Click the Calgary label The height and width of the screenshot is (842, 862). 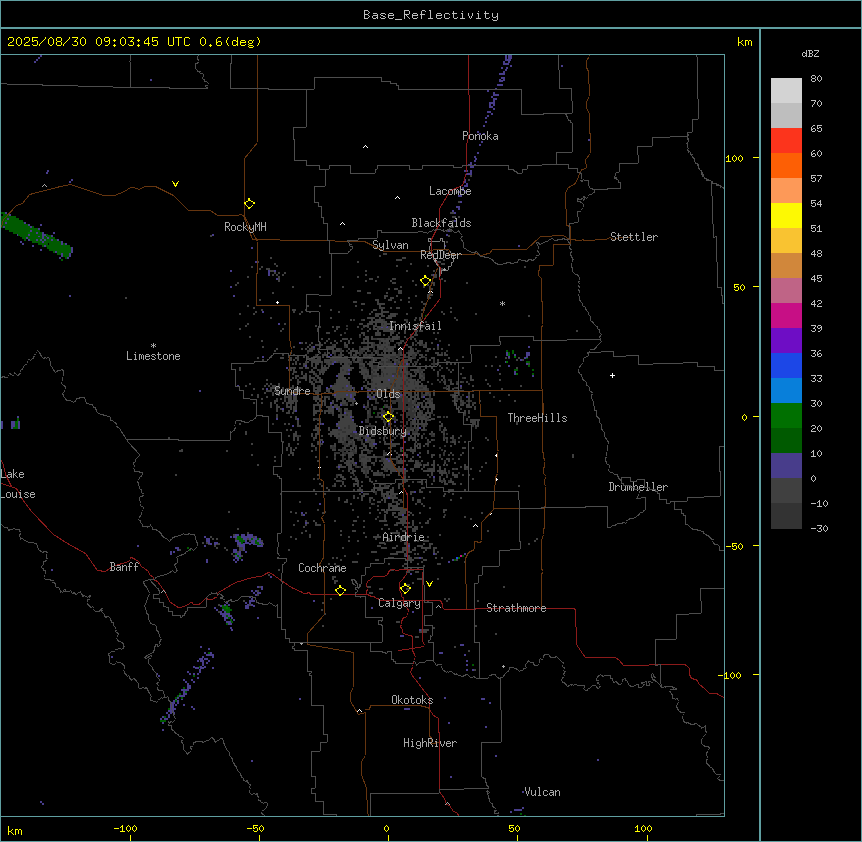[x=399, y=603]
